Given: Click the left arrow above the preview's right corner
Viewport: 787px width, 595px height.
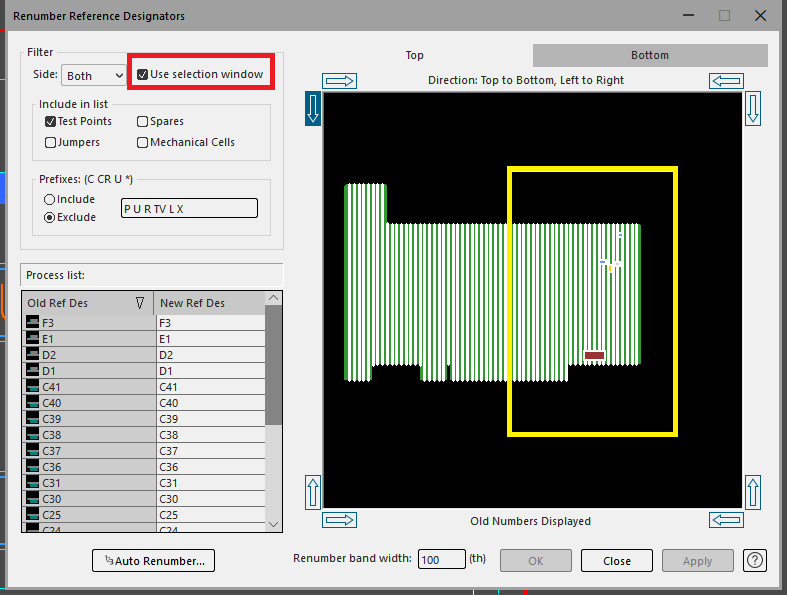Looking at the screenshot, I should tap(726, 81).
